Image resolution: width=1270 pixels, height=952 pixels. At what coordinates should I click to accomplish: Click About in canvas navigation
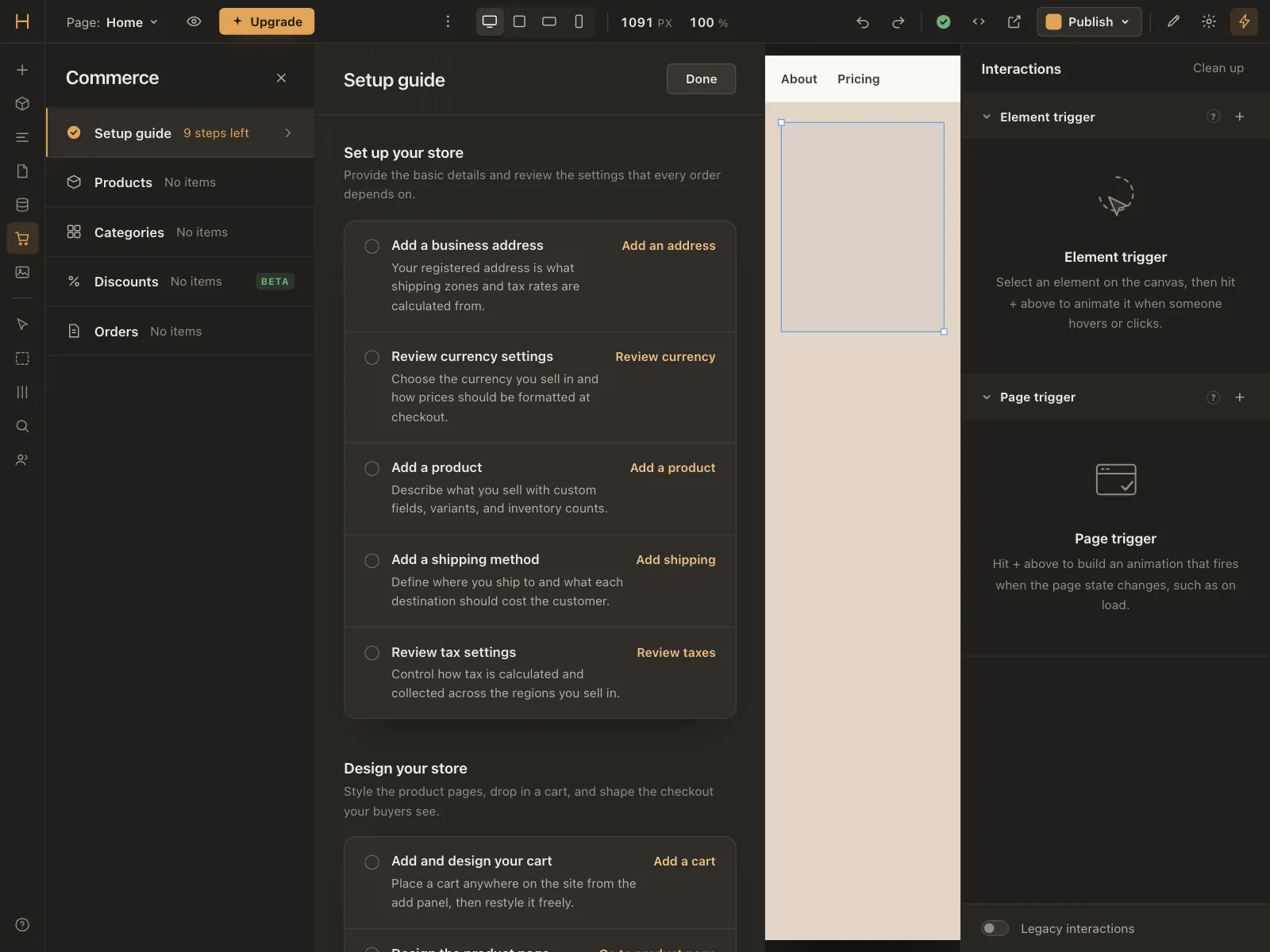(x=799, y=79)
